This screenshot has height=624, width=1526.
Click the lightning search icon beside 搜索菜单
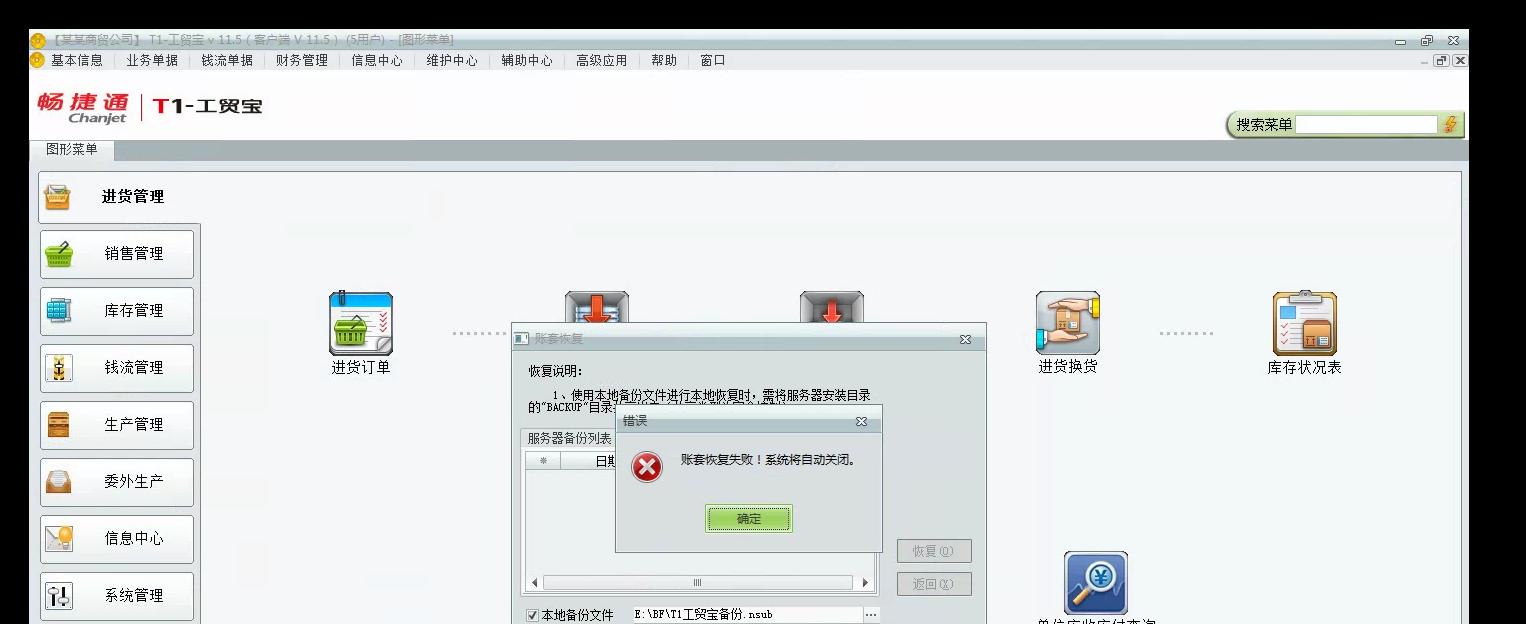pos(1452,124)
